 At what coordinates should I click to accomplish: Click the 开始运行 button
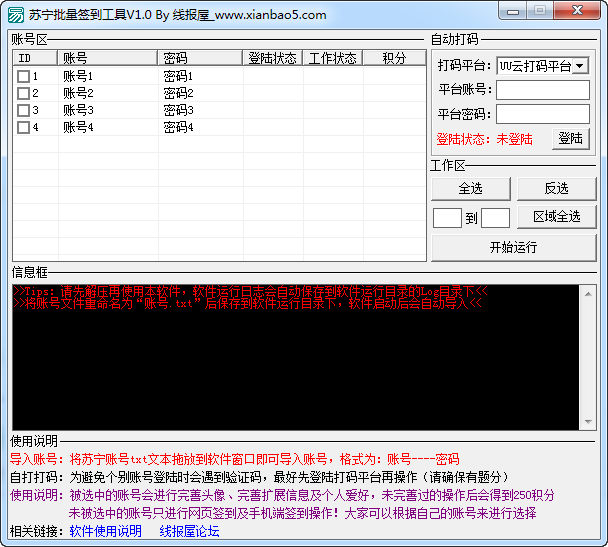pos(514,247)
